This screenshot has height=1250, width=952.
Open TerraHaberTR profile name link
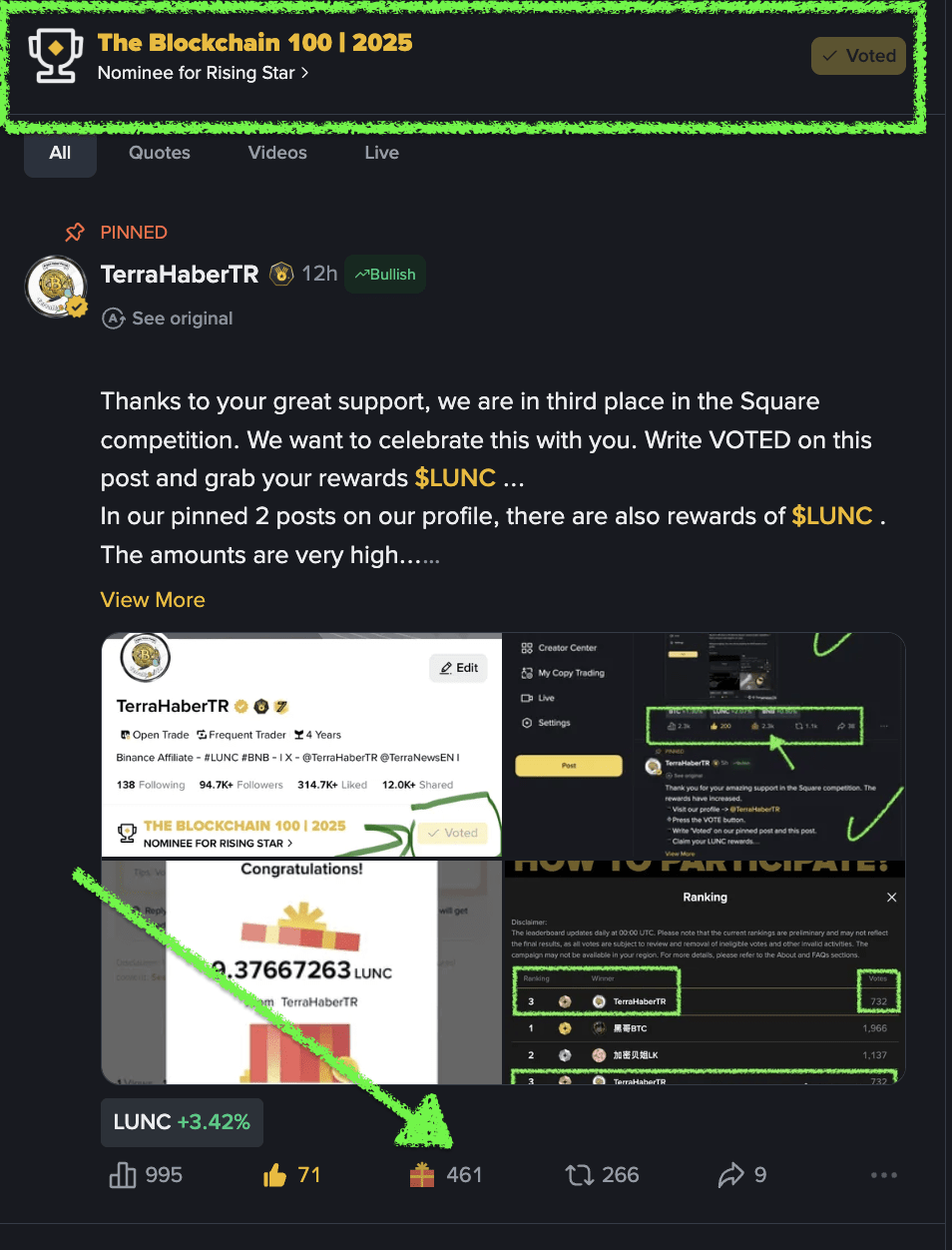click(x=180, y=275)
